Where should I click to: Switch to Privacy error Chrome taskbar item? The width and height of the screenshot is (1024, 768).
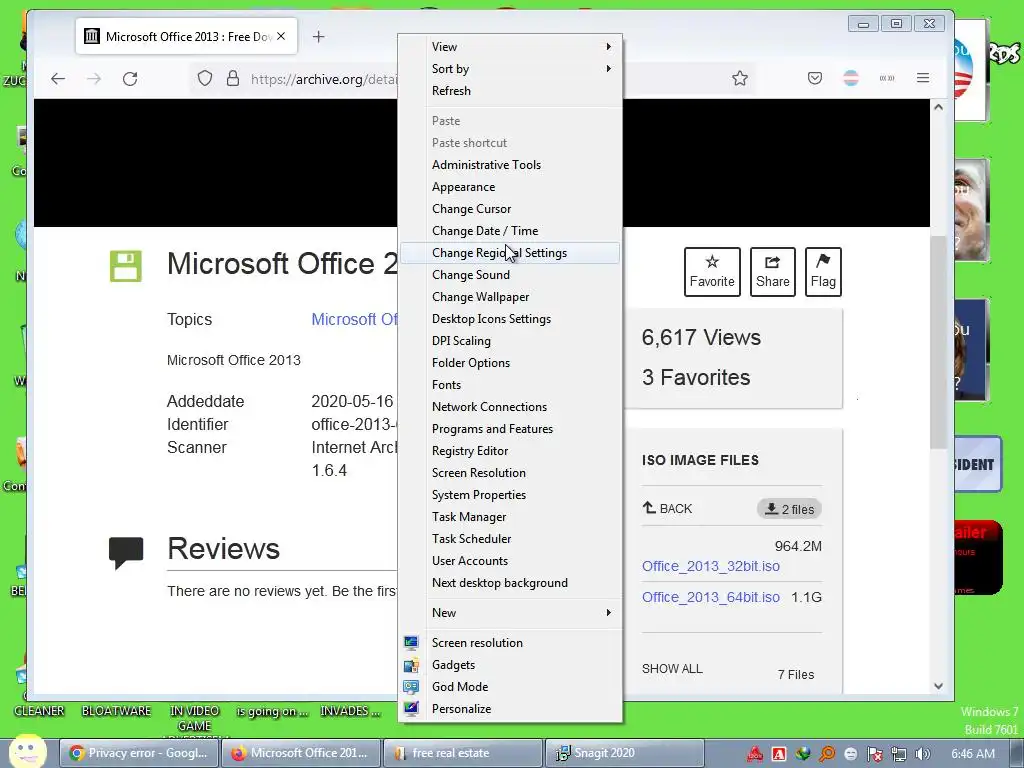pyautogui.click(x=138, y=753)
